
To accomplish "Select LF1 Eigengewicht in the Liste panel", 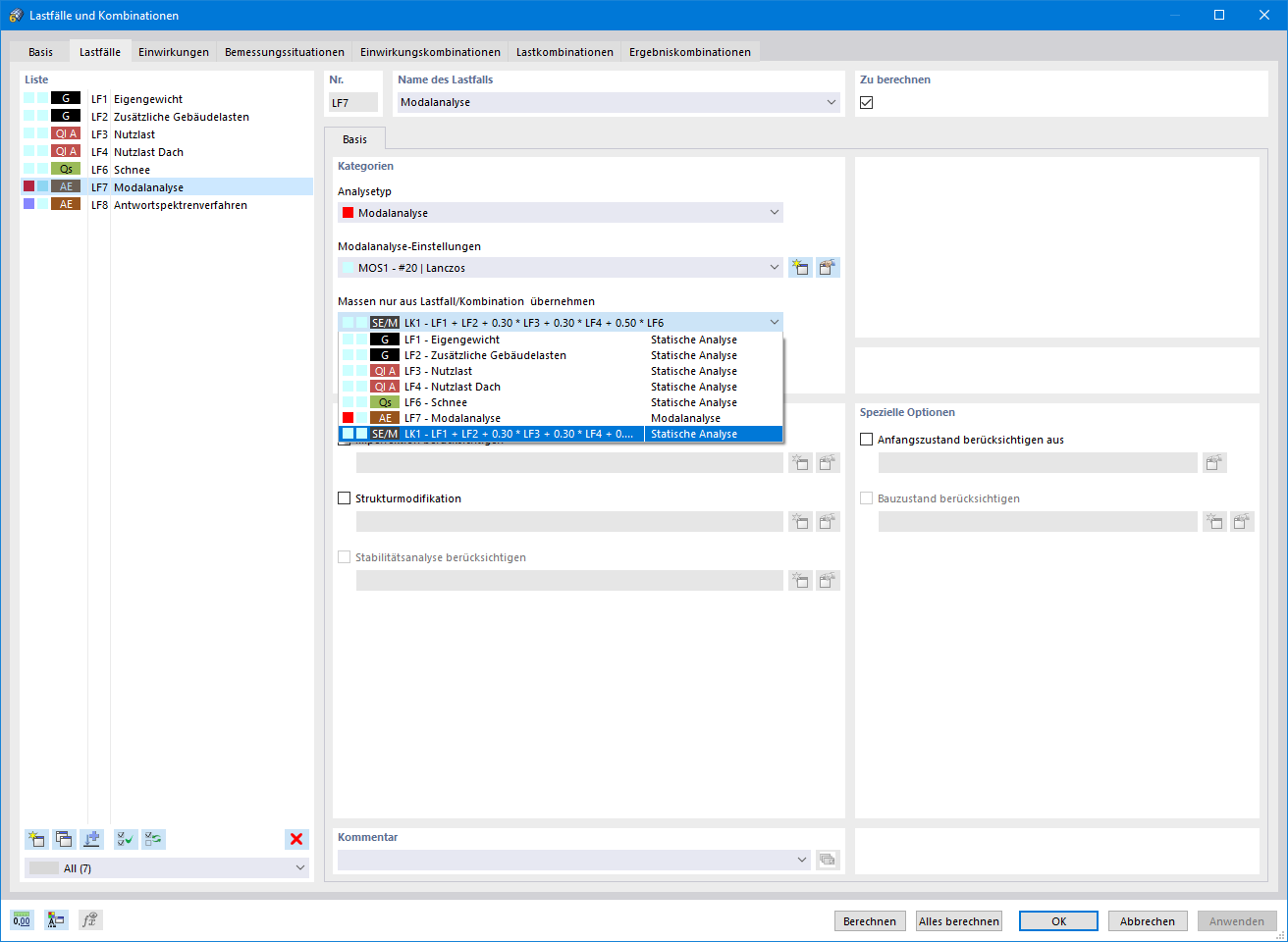I will click(167, 98).
